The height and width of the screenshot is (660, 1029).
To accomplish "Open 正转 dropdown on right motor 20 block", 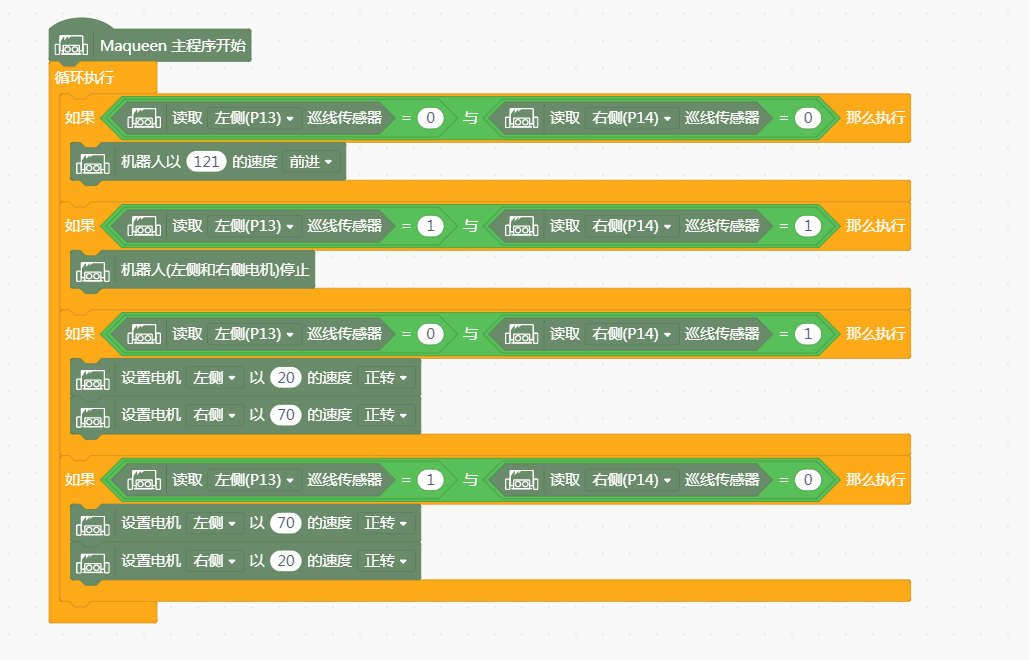I will pos(387,561).
